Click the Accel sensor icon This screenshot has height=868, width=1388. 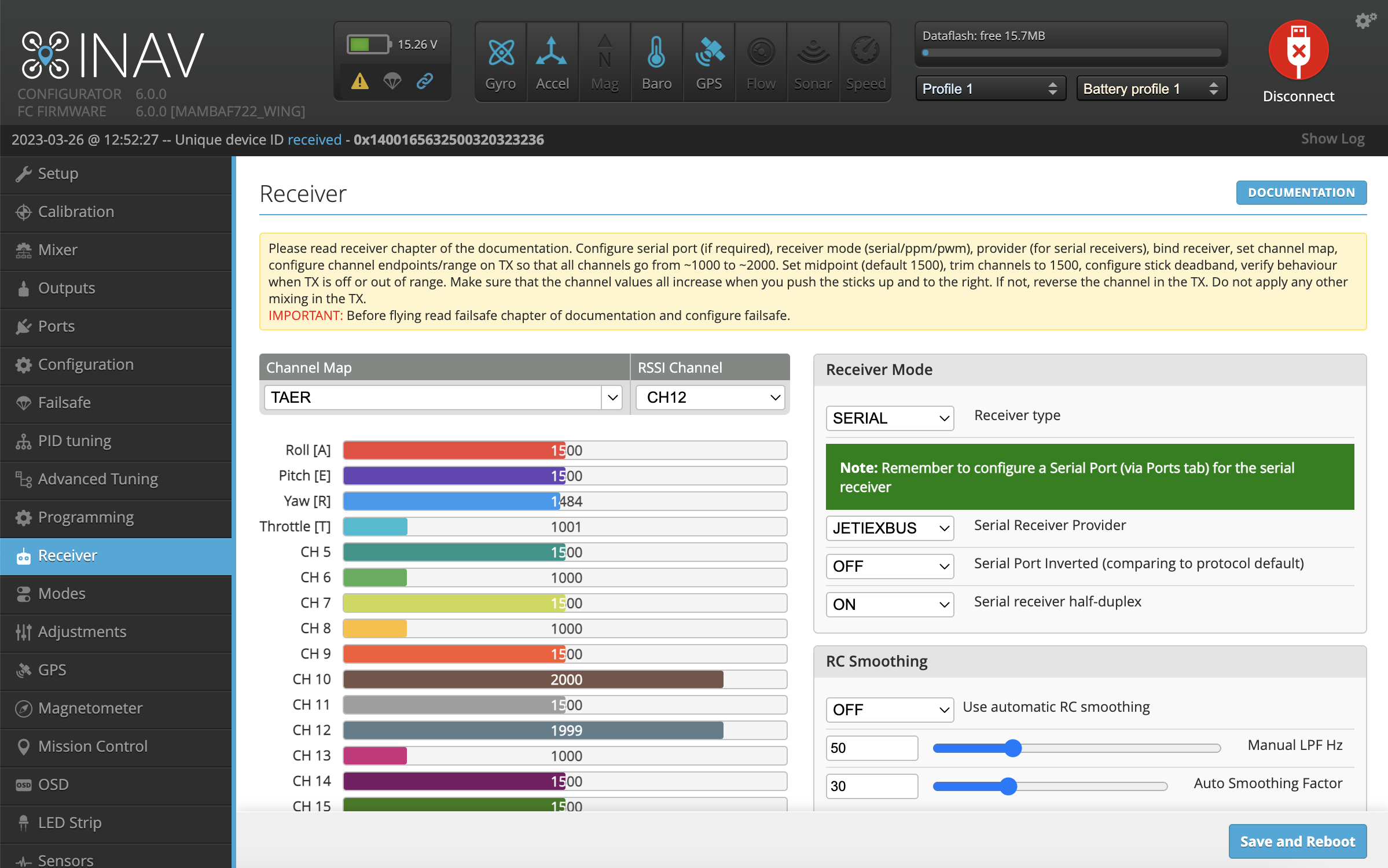click(x=552, y=53)
